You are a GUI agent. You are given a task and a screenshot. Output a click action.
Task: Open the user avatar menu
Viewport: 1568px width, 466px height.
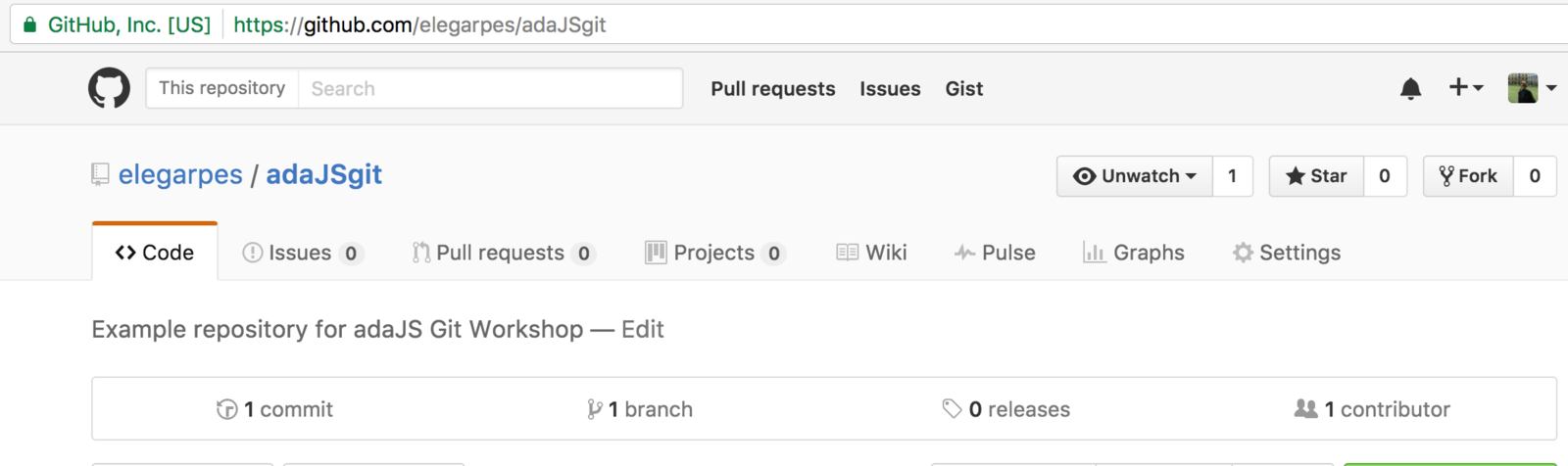(1531, 88)
